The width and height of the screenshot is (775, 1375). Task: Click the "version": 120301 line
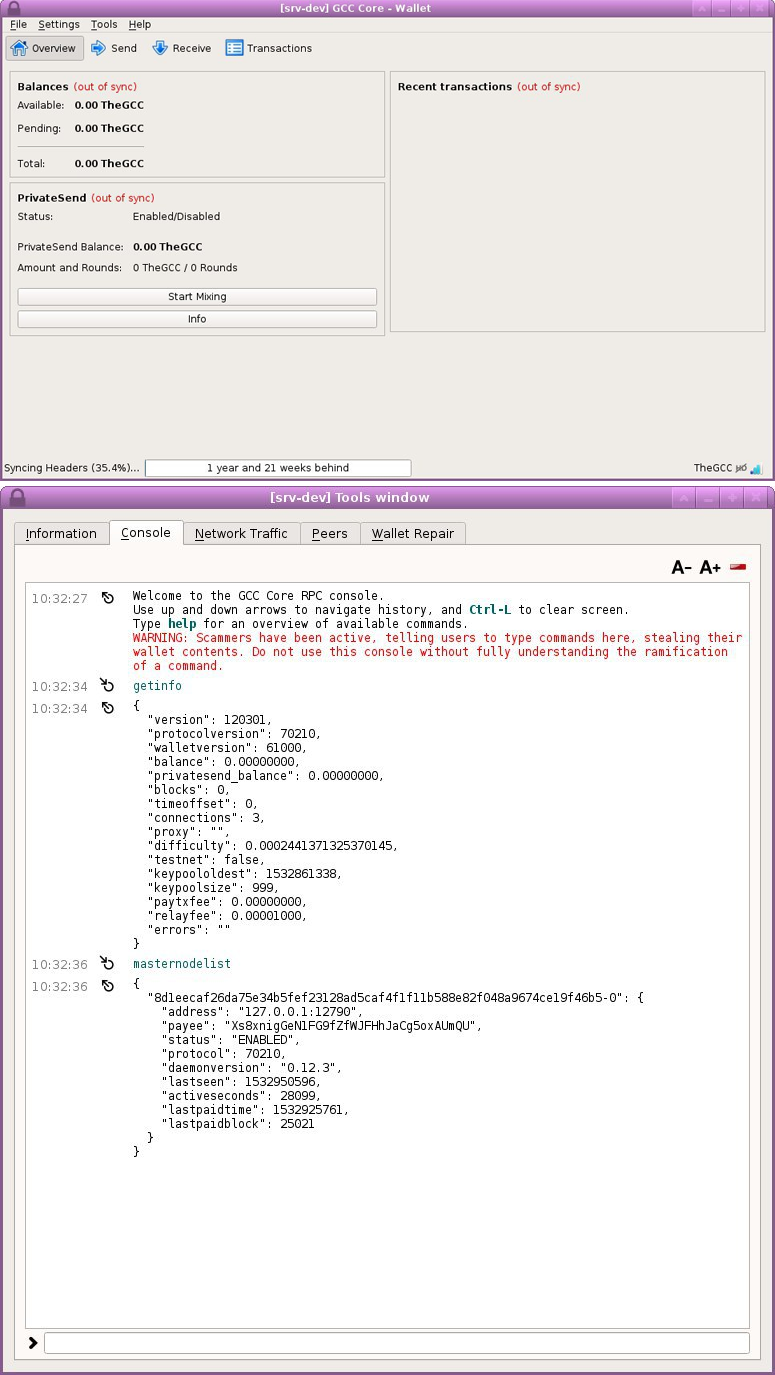(210, 720)
